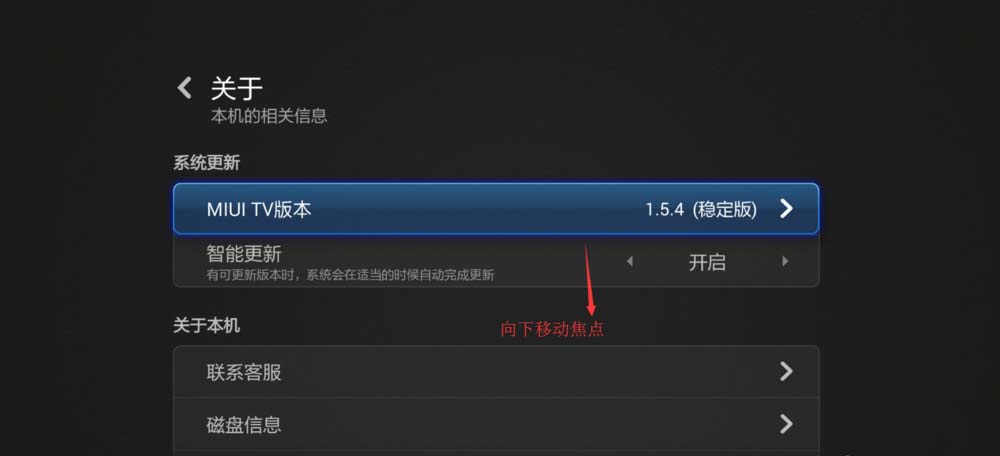Select the MIUI TV版本 menu item
This screenshot has height=456, width=1000.
point(496,209)
